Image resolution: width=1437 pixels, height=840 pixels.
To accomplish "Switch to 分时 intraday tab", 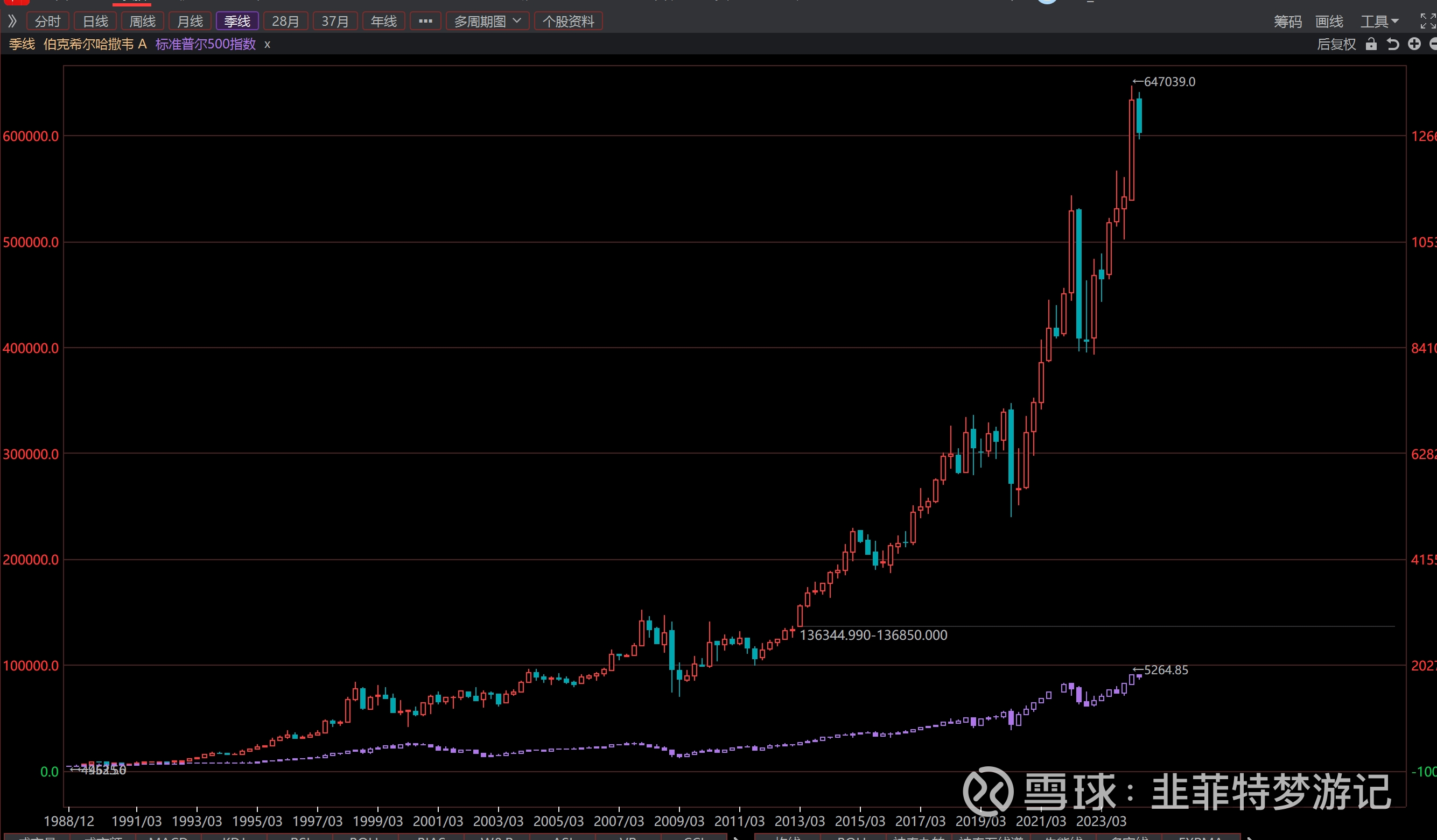I will (x=47, y=21).
